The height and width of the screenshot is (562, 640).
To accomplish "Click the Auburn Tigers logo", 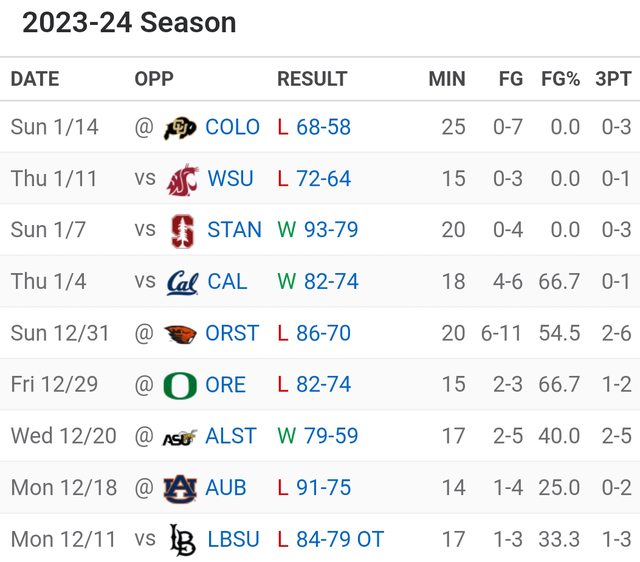I will point(181,488).
